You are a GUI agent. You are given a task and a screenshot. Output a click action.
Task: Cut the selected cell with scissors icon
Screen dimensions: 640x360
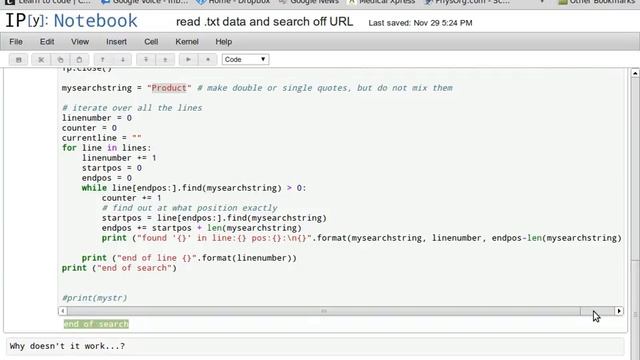[41, 60]
